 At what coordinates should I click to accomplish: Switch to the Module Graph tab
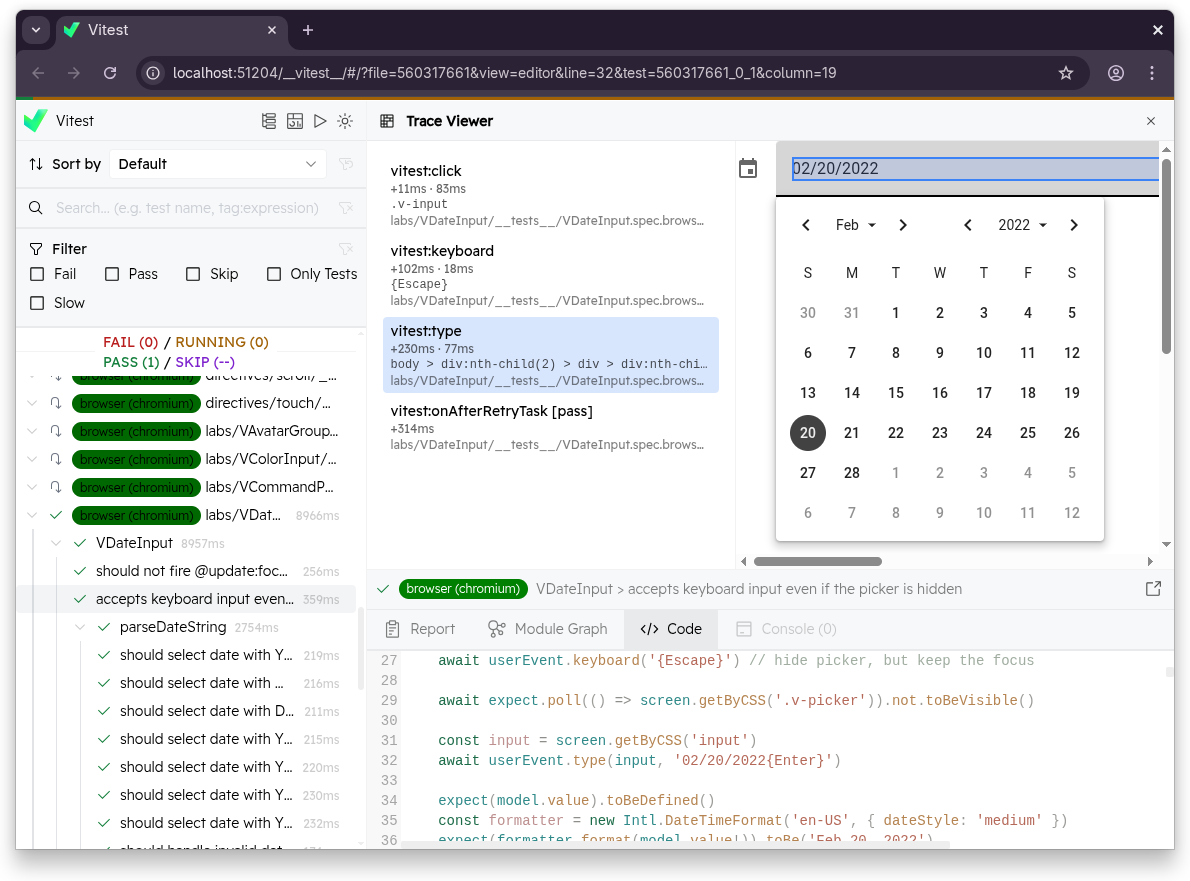(x=548, y=629)
